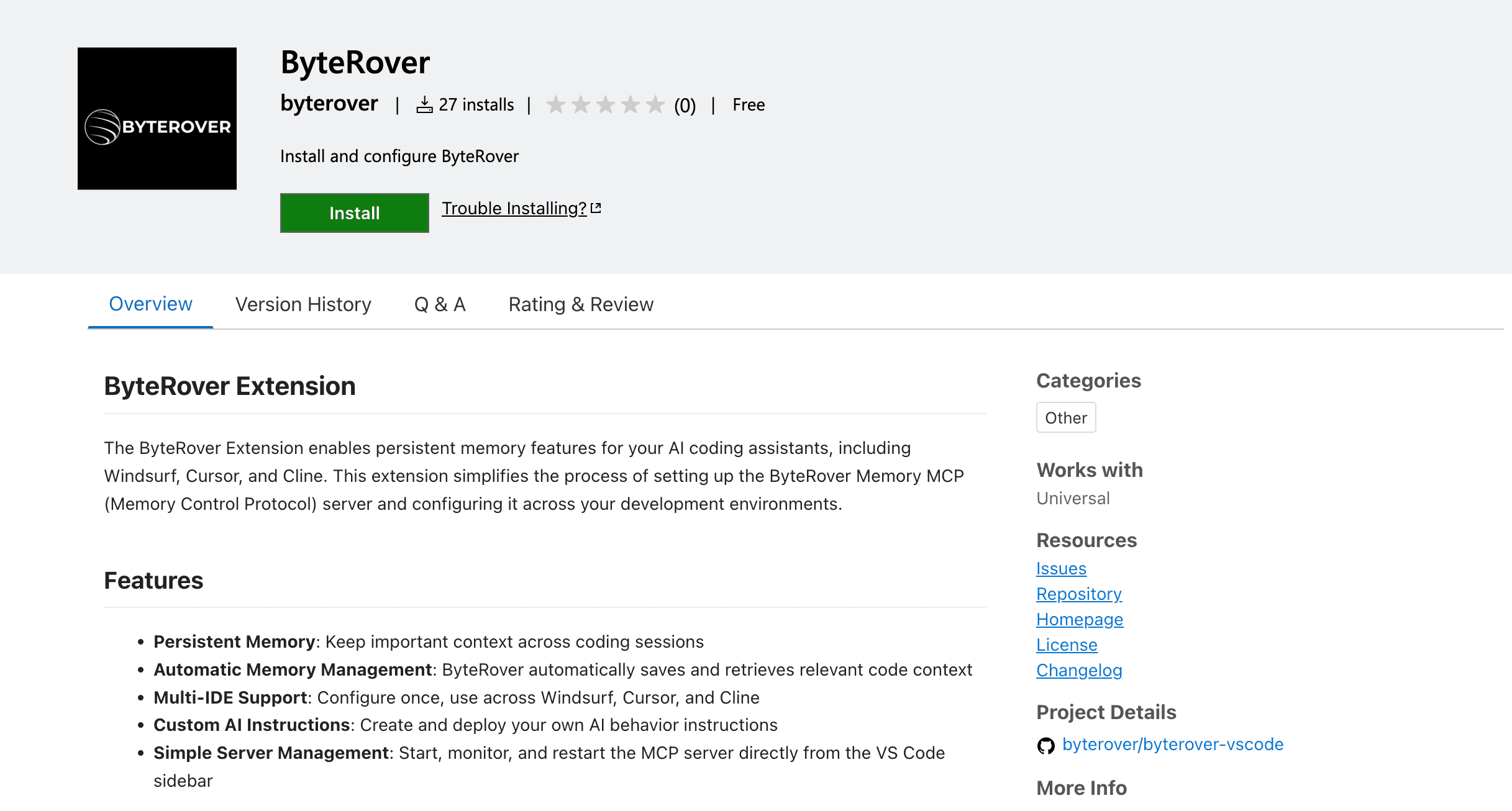Switch to the Version History tab
The image size is (1512, 811).
point(303,304)
